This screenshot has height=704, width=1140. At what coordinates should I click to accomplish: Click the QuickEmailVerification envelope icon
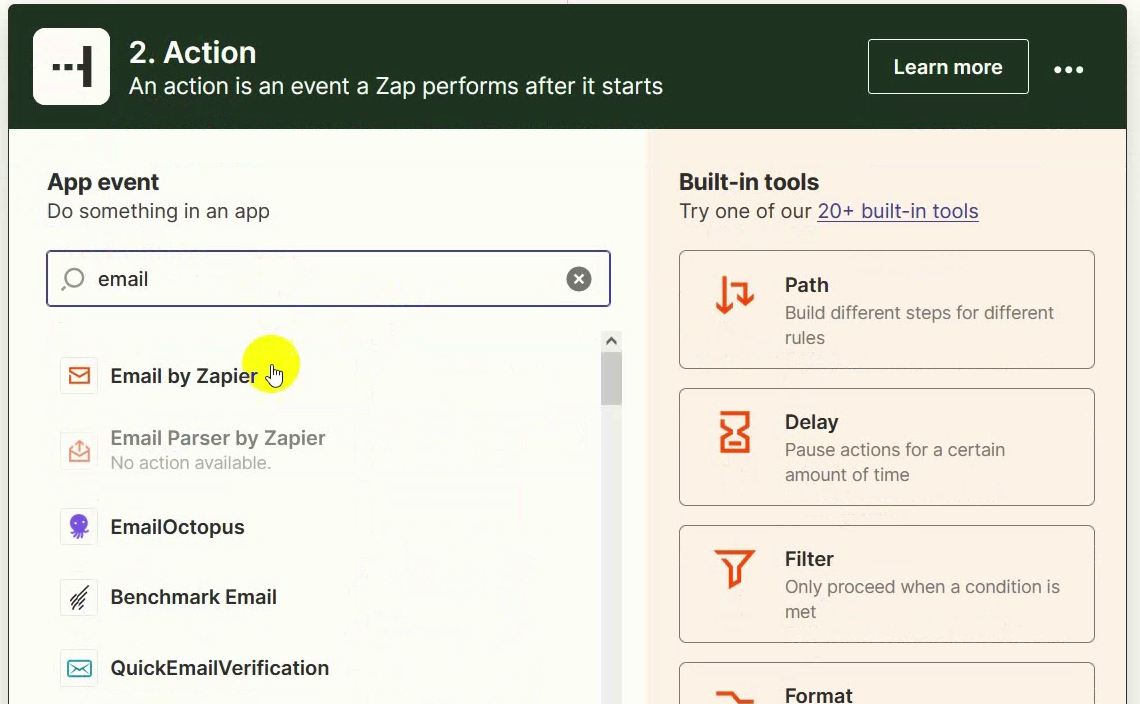tap(79, 668)
